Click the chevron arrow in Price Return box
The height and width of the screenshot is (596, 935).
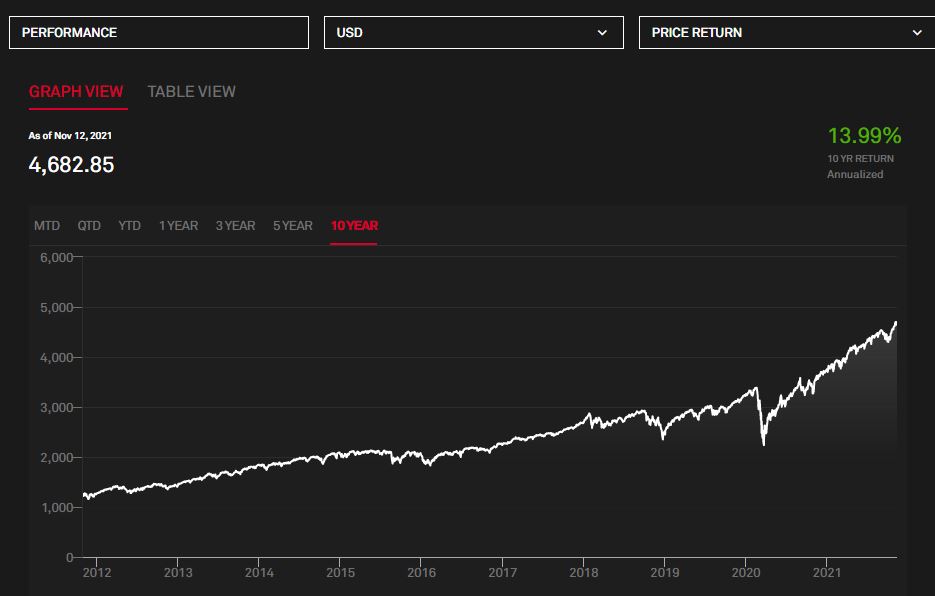coord(917,32)
